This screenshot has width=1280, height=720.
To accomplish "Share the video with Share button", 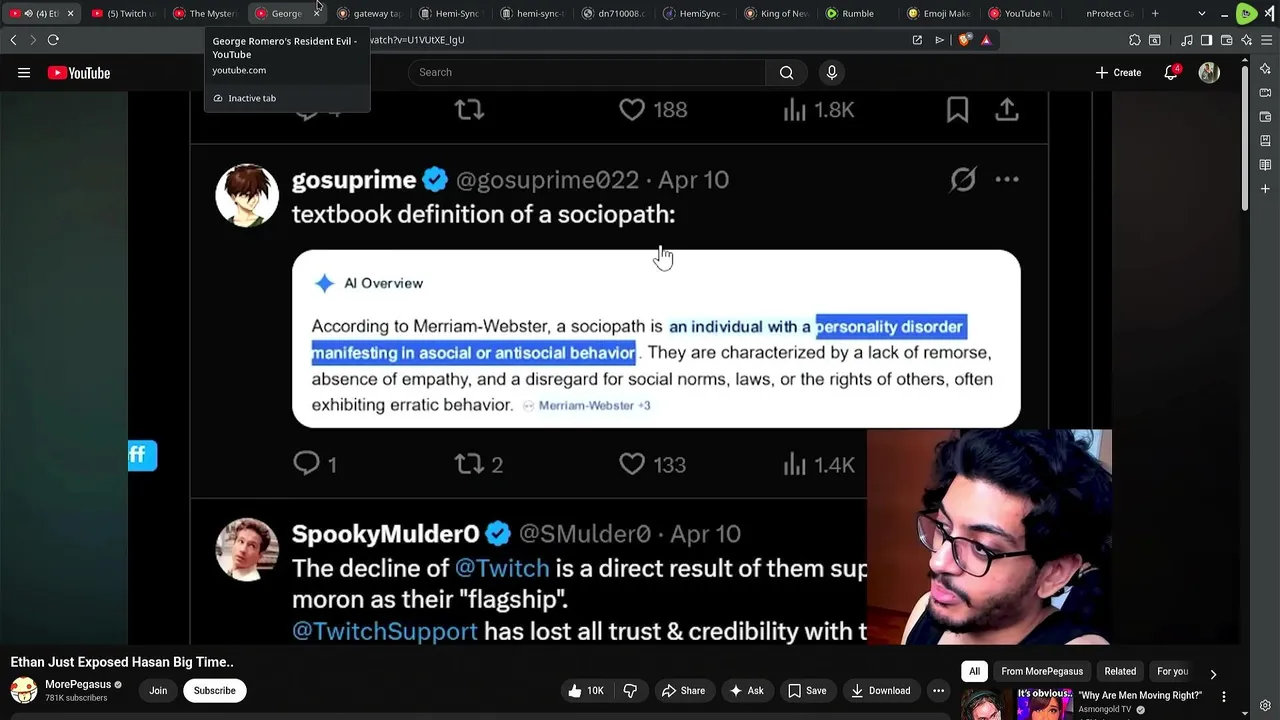I will 682,690.
